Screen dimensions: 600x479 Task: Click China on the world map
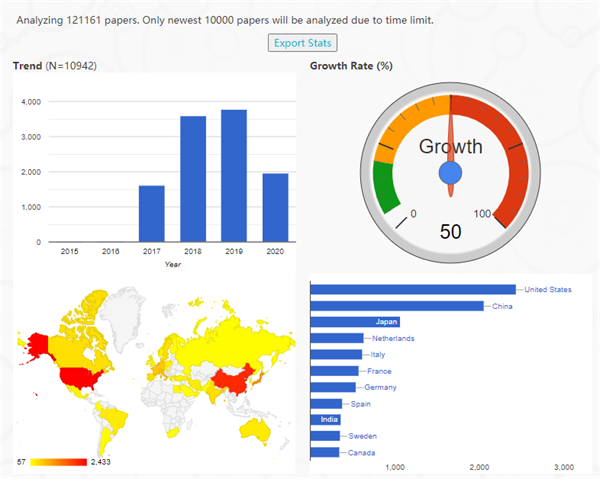[x=233, y=379]
